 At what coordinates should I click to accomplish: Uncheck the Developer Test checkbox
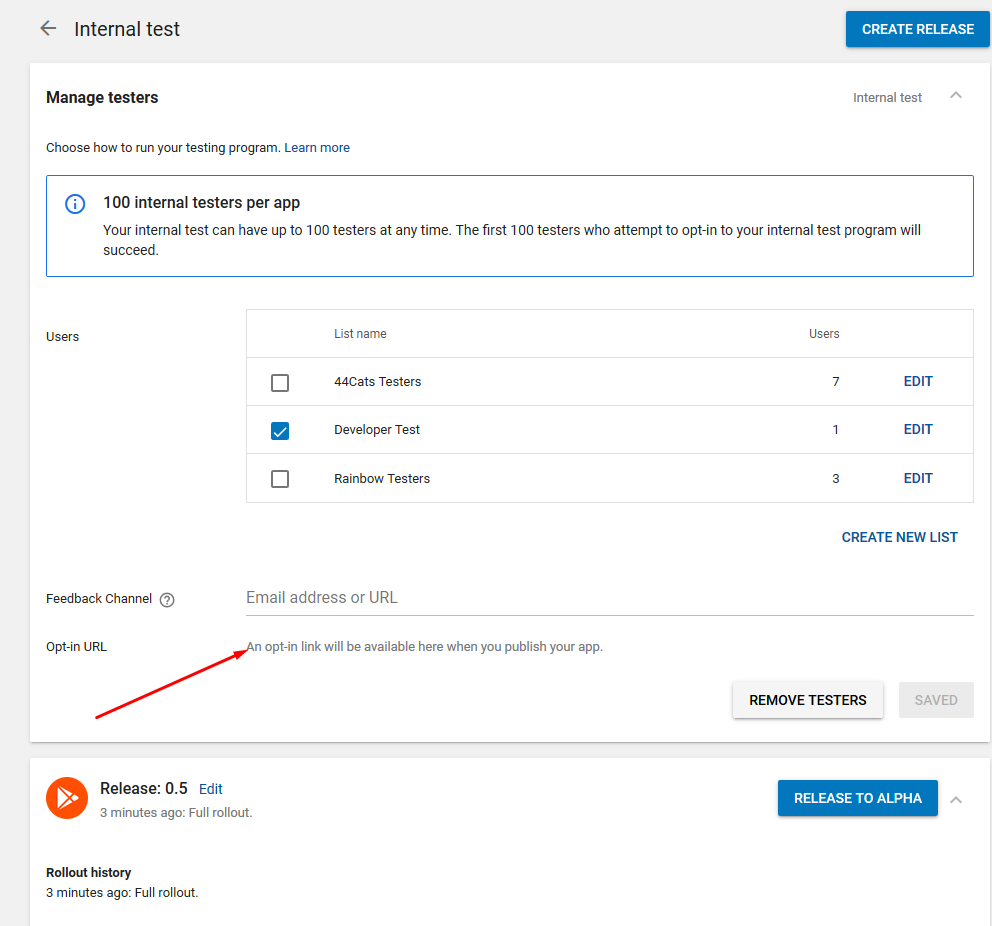(280, 431)
